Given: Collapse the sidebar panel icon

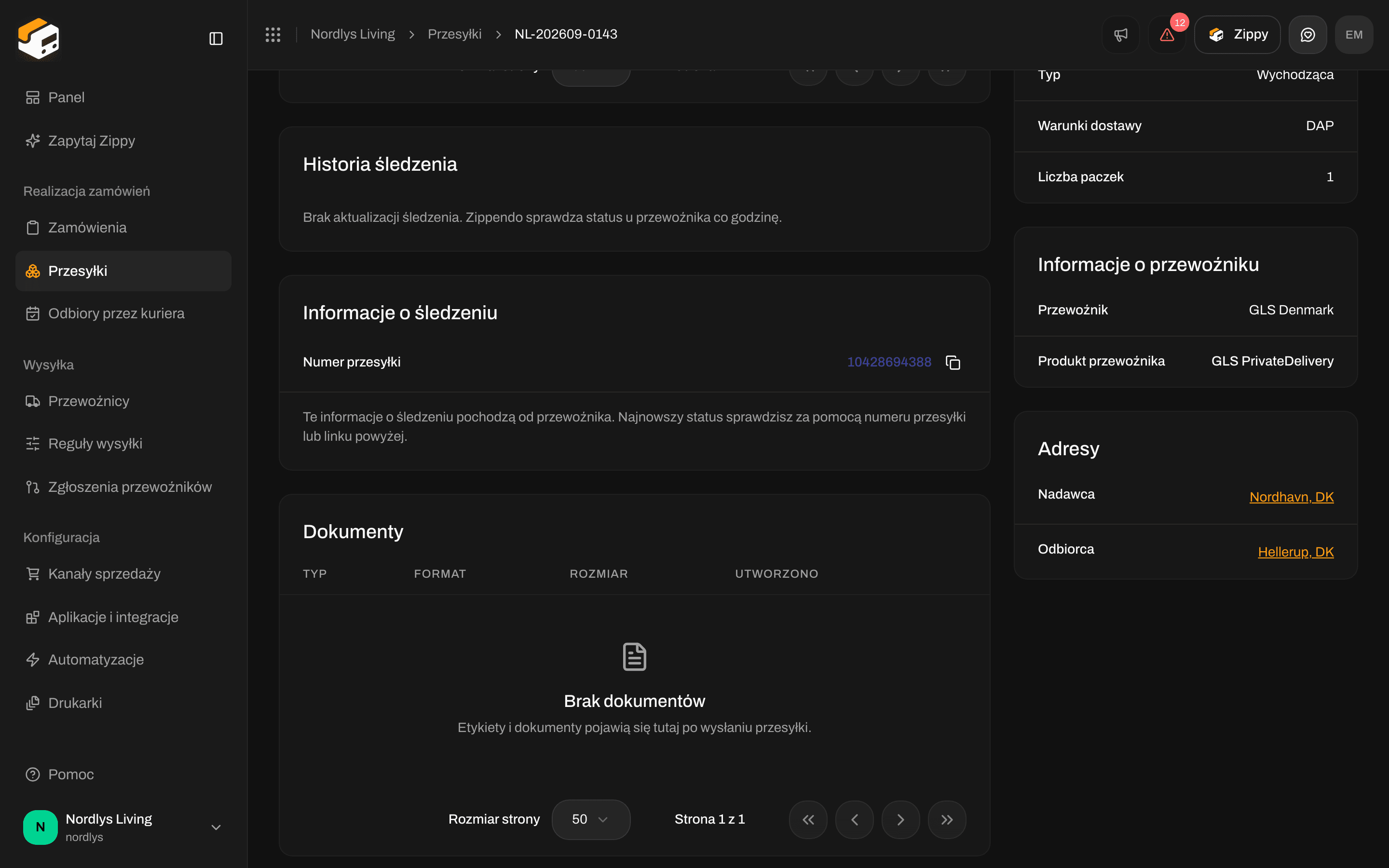Looking at the screenshot, I should pos(216,39).
